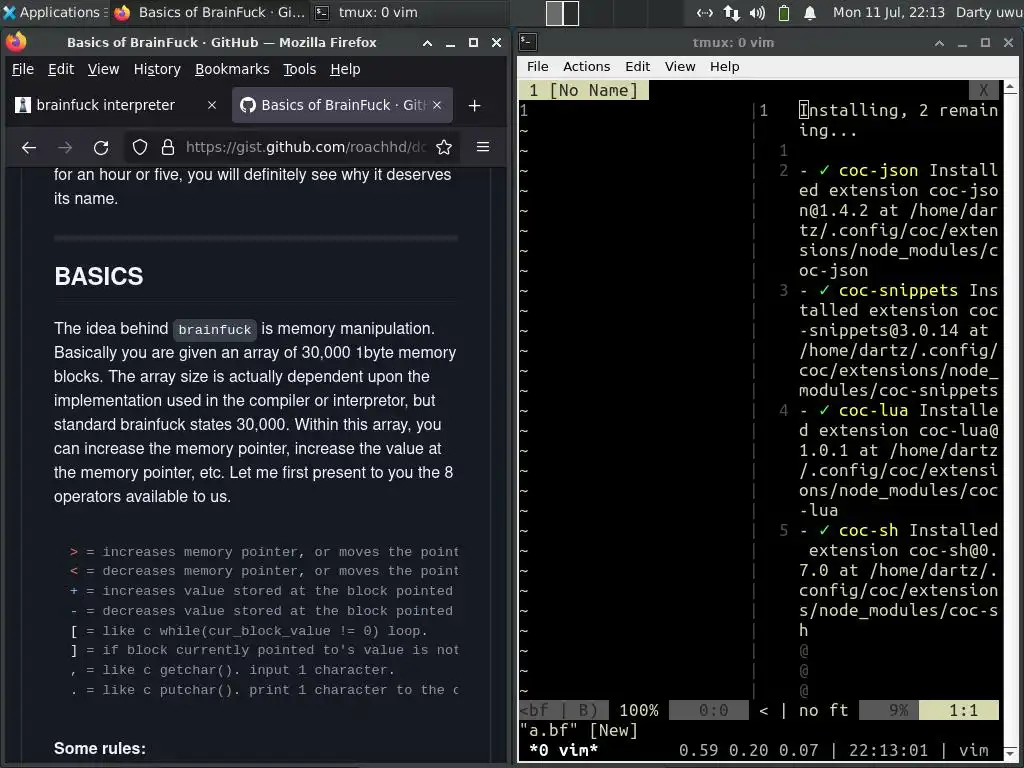The width and height of the screenshot is (1024, 768).
Task: Open a new Firefox tab with plus
Action: click(x=474, y=105)
